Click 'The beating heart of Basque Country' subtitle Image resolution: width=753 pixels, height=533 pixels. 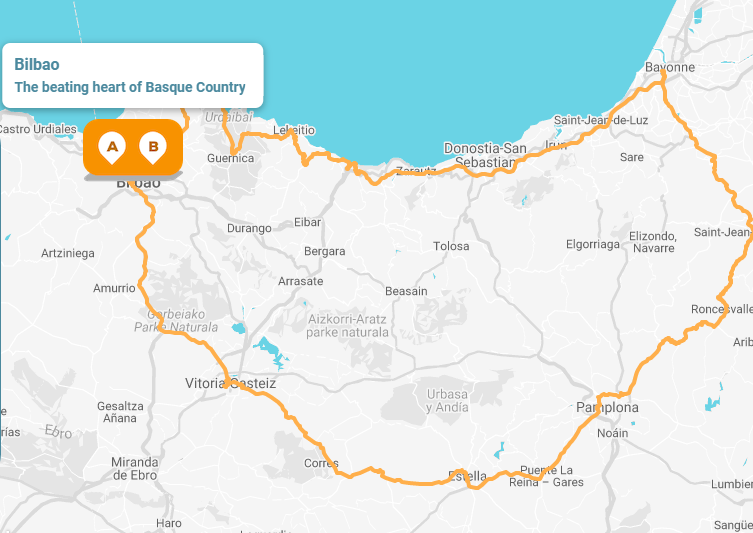click(130, 87)
